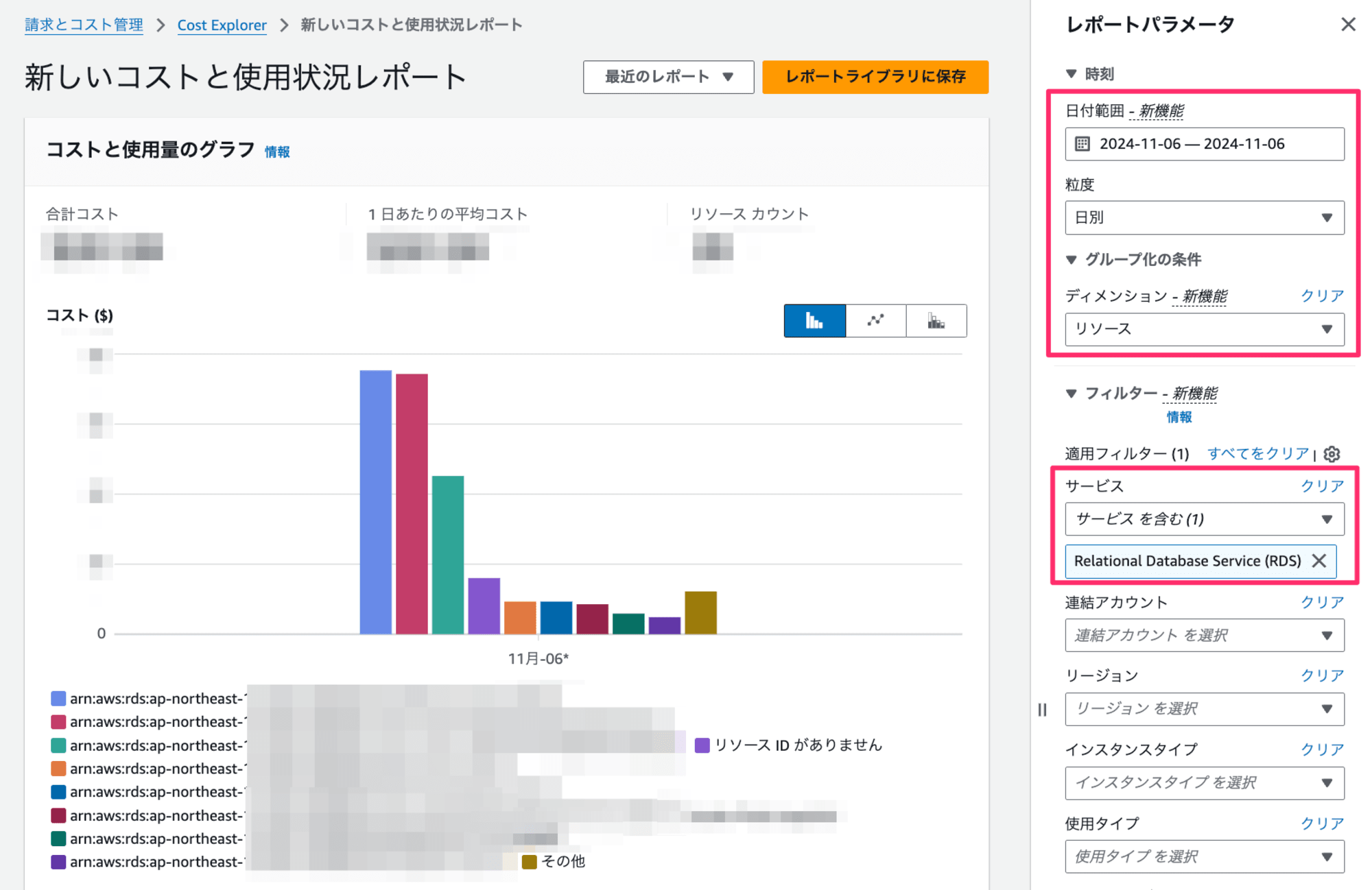Switch chart to bar graph view
Image resolution: width=1372 pixels, height=890 pixels.
point(814,321)
